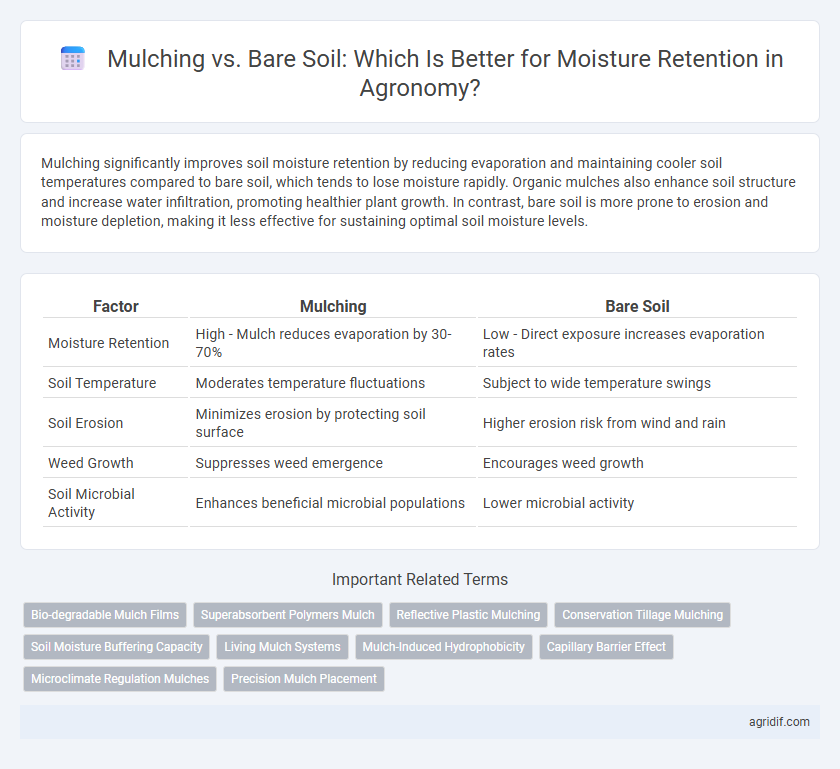This screenshot has width=840, height=769.
Task: Open the Capillary Barrier Effect tag
Action: click(x=606, y=647)
